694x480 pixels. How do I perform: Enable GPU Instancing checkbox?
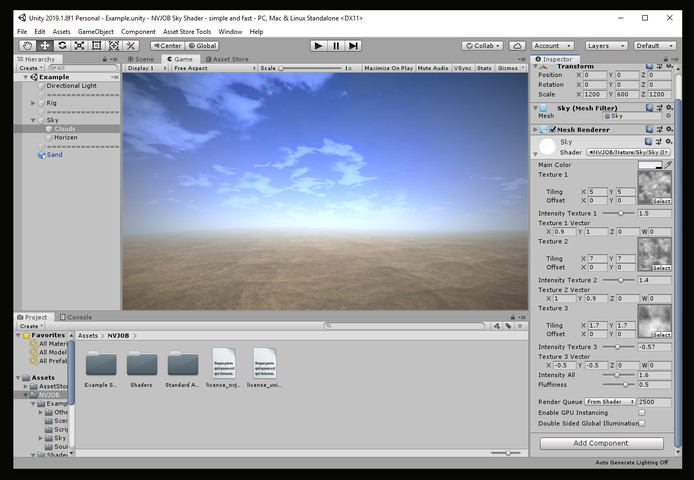(641, 412)
